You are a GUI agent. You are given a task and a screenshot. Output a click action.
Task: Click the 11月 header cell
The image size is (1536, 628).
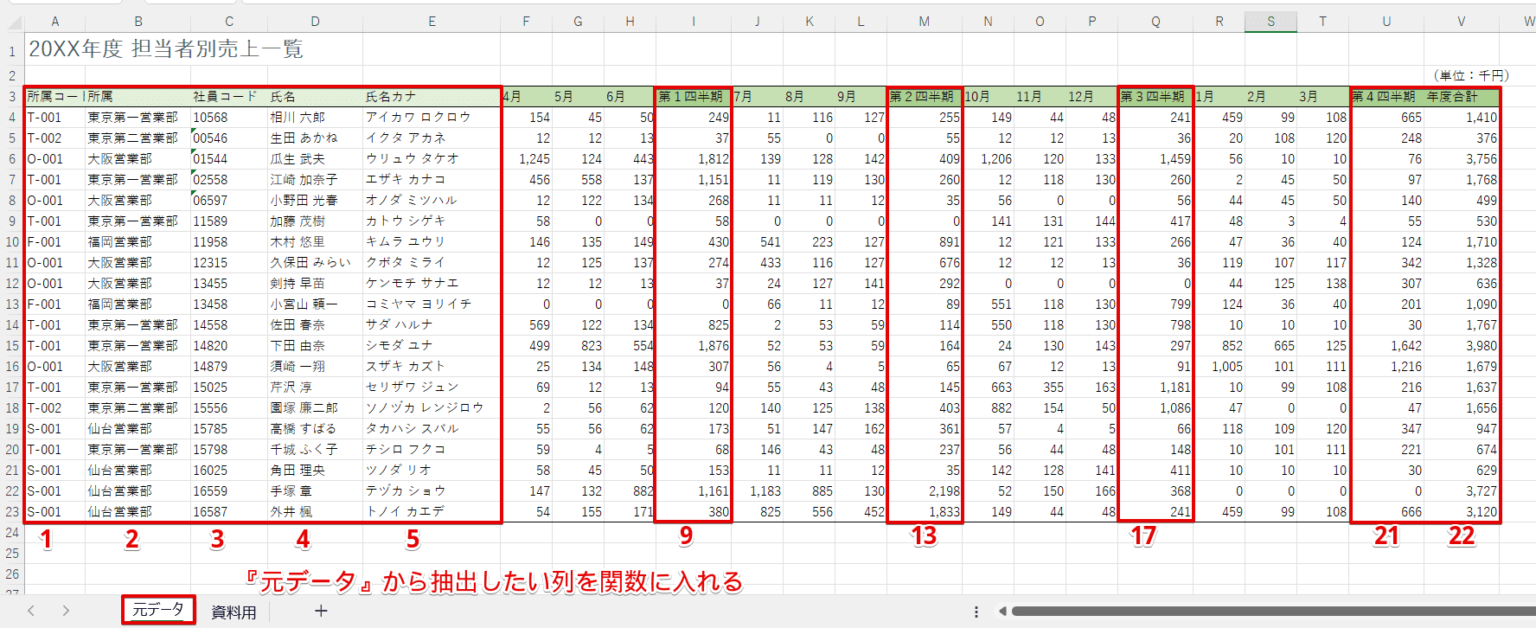(1040, 97)
